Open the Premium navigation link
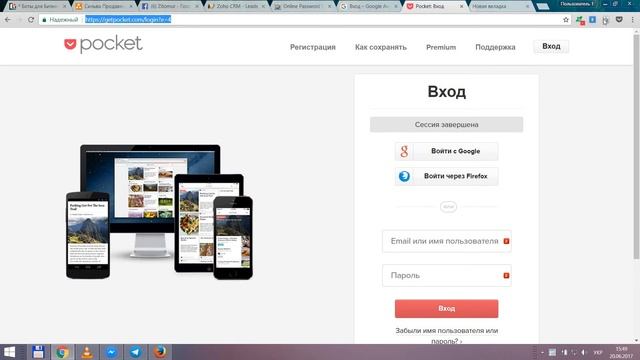 coord(441,47)
